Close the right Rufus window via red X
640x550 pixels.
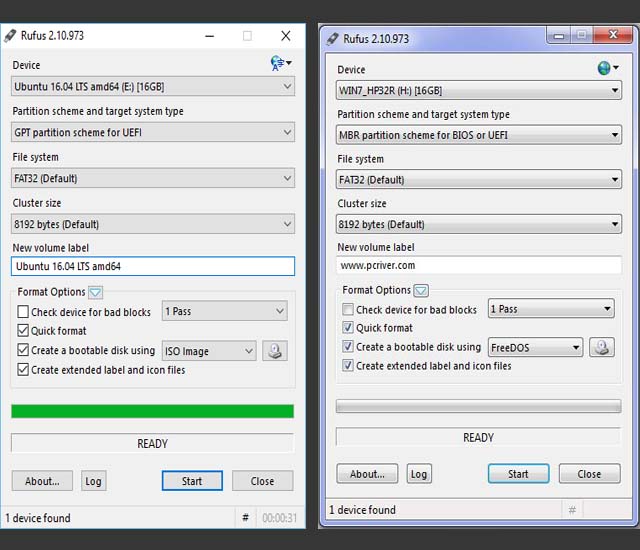pyautogui.click(x=613, y=35)
